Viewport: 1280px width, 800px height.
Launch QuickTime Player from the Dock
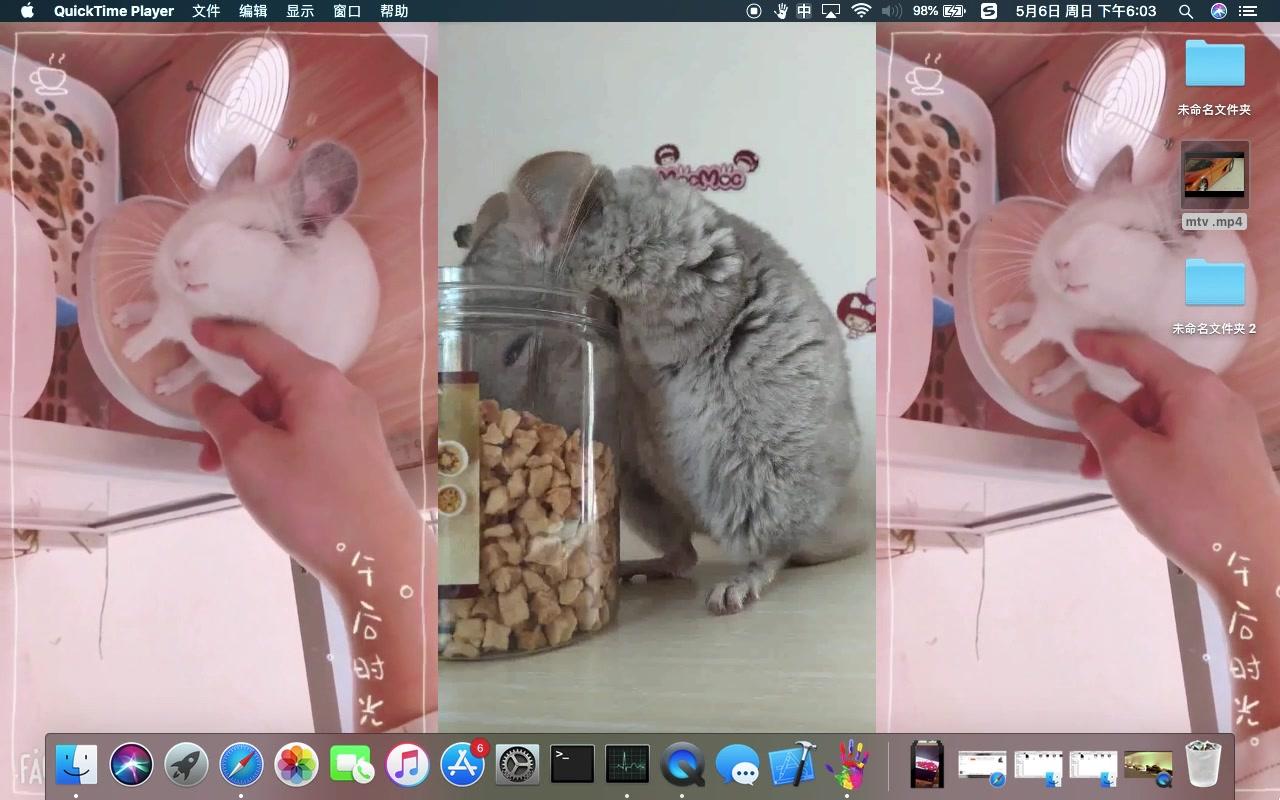point(683,765)
